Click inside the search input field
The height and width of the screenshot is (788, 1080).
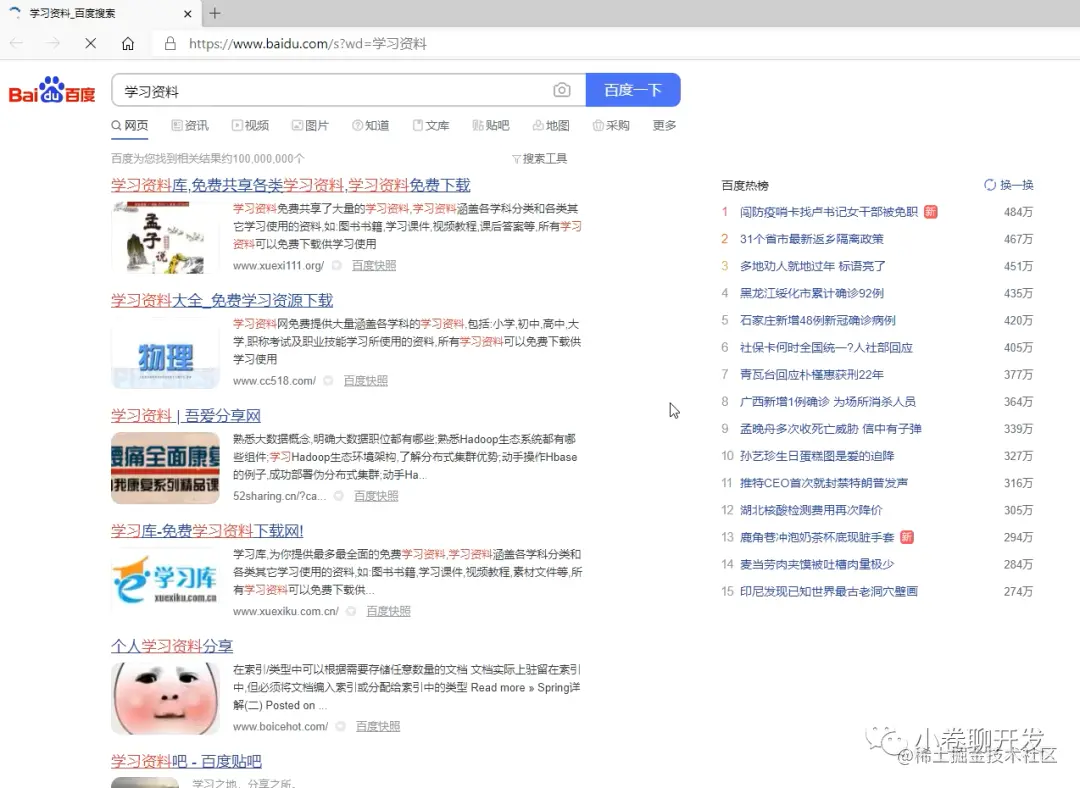pos(300,90)
